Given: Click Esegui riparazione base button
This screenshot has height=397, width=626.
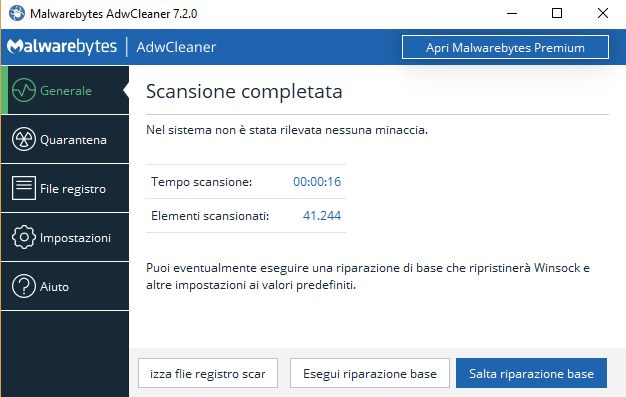Looking at the screenshot, I should pos(370,373).
